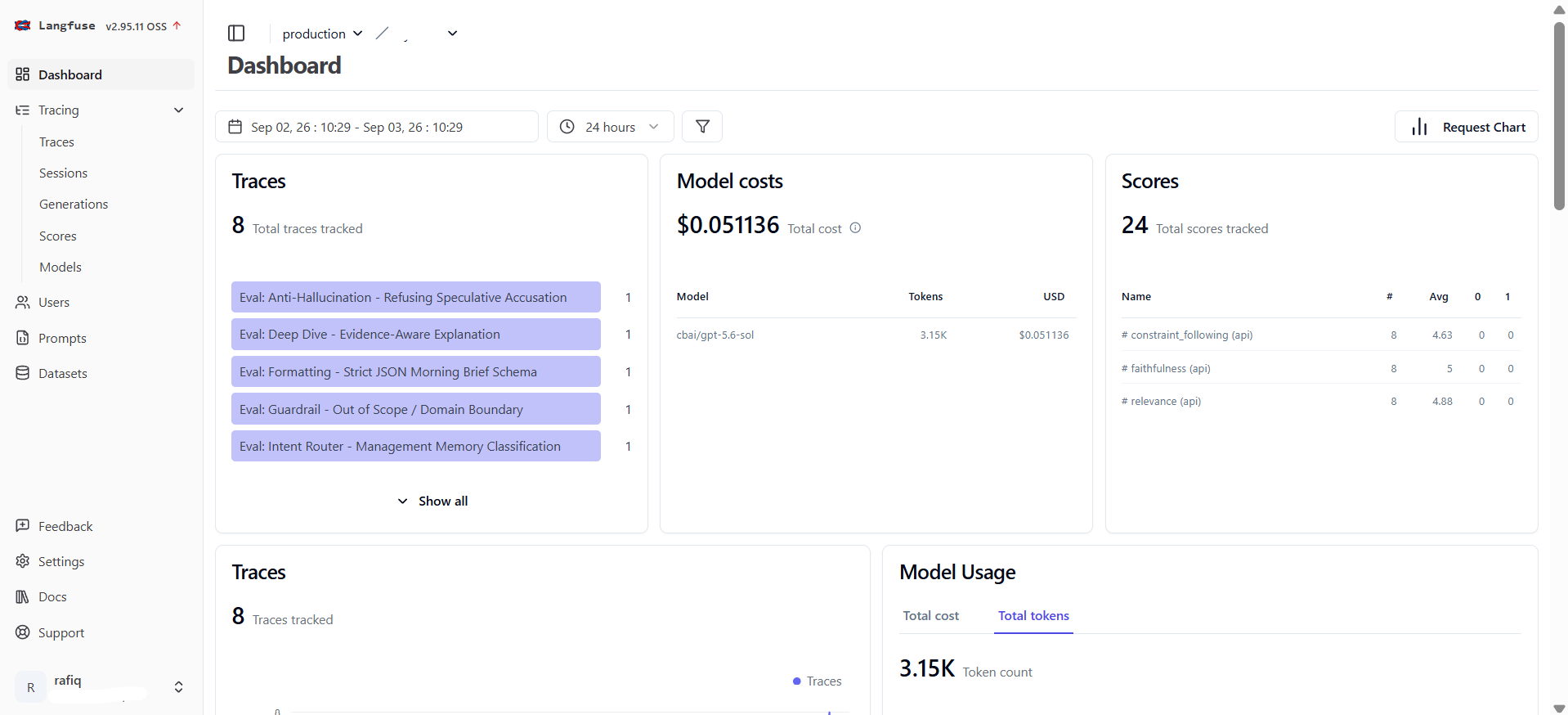
Task: Open Strict JSON Morning Brief Schema trace
Action: tap(416, 371)
